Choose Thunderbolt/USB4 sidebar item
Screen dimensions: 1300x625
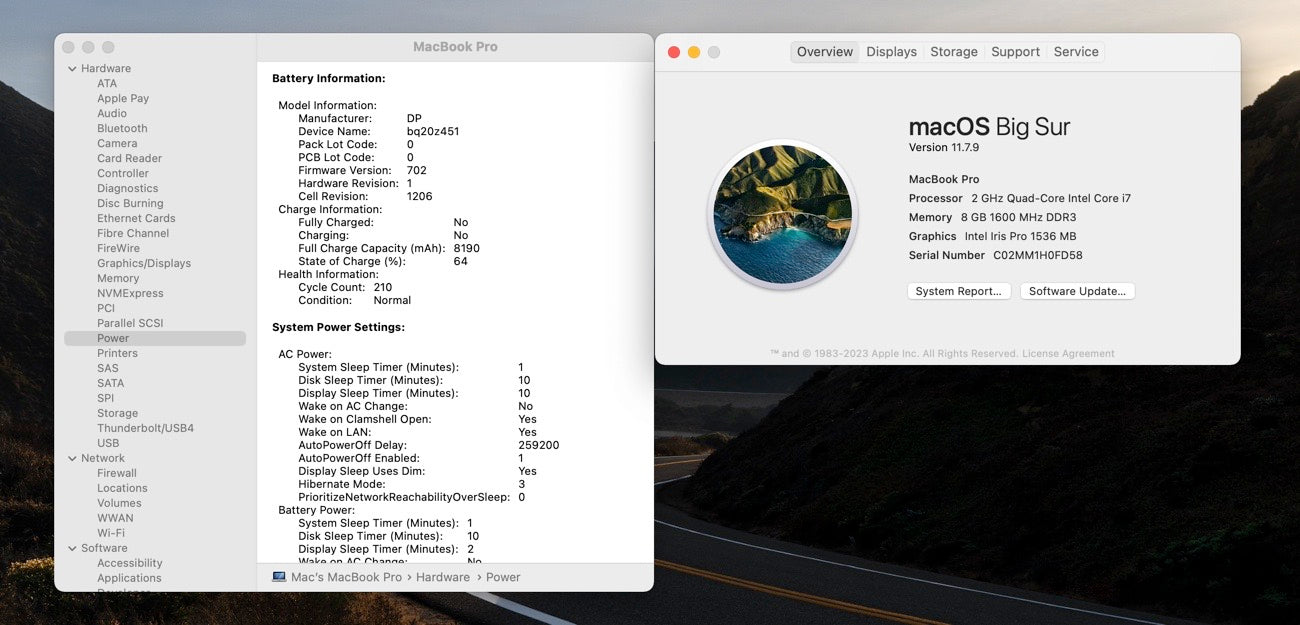point(145,429)
